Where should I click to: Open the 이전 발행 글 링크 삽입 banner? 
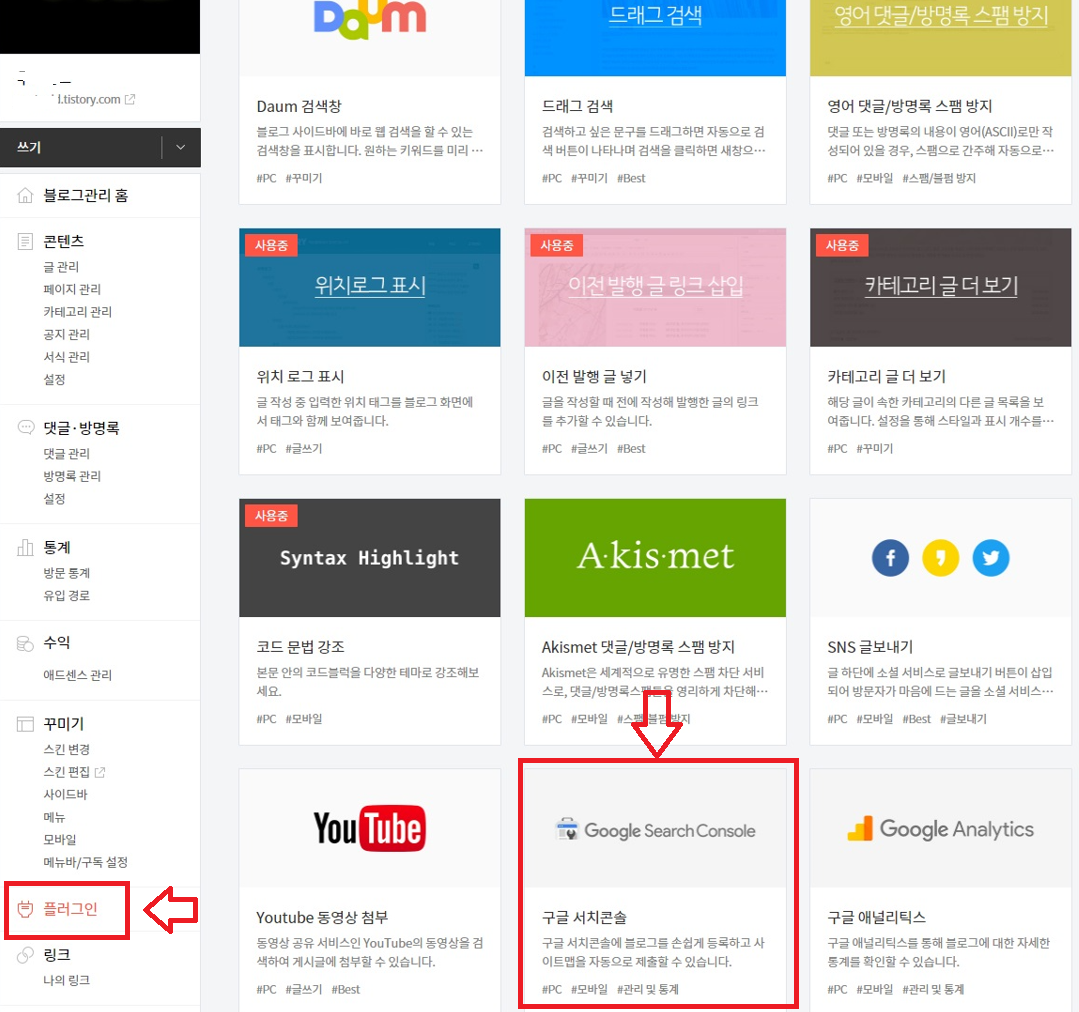tap(655, 288)
